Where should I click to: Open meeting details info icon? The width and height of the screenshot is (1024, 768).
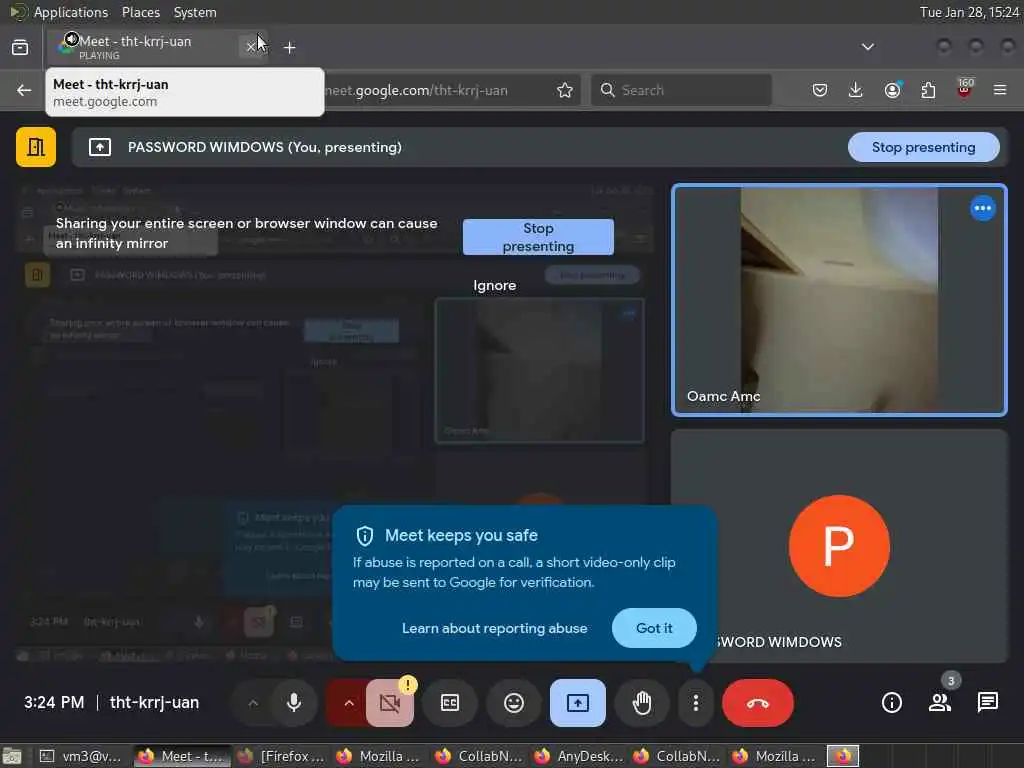point(891,703)
